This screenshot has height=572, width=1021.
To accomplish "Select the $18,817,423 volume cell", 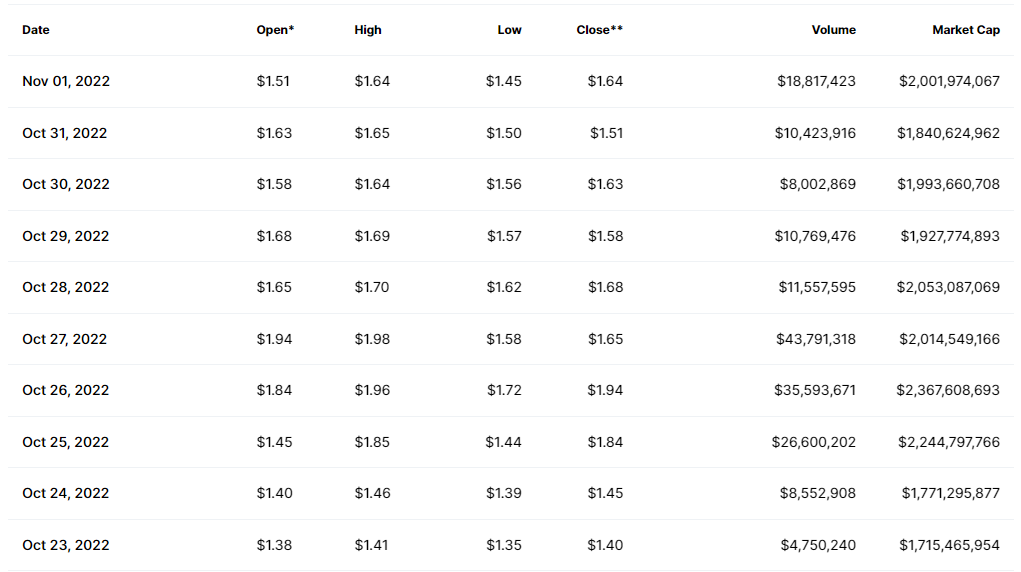I will (x=816, y=81).
